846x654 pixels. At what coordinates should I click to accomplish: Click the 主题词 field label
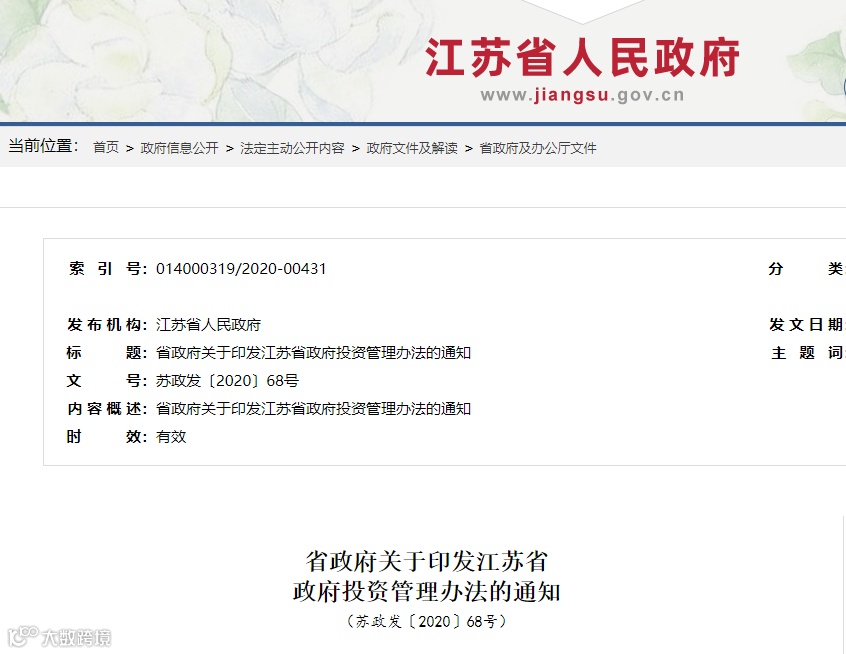(x=807, y=353)
